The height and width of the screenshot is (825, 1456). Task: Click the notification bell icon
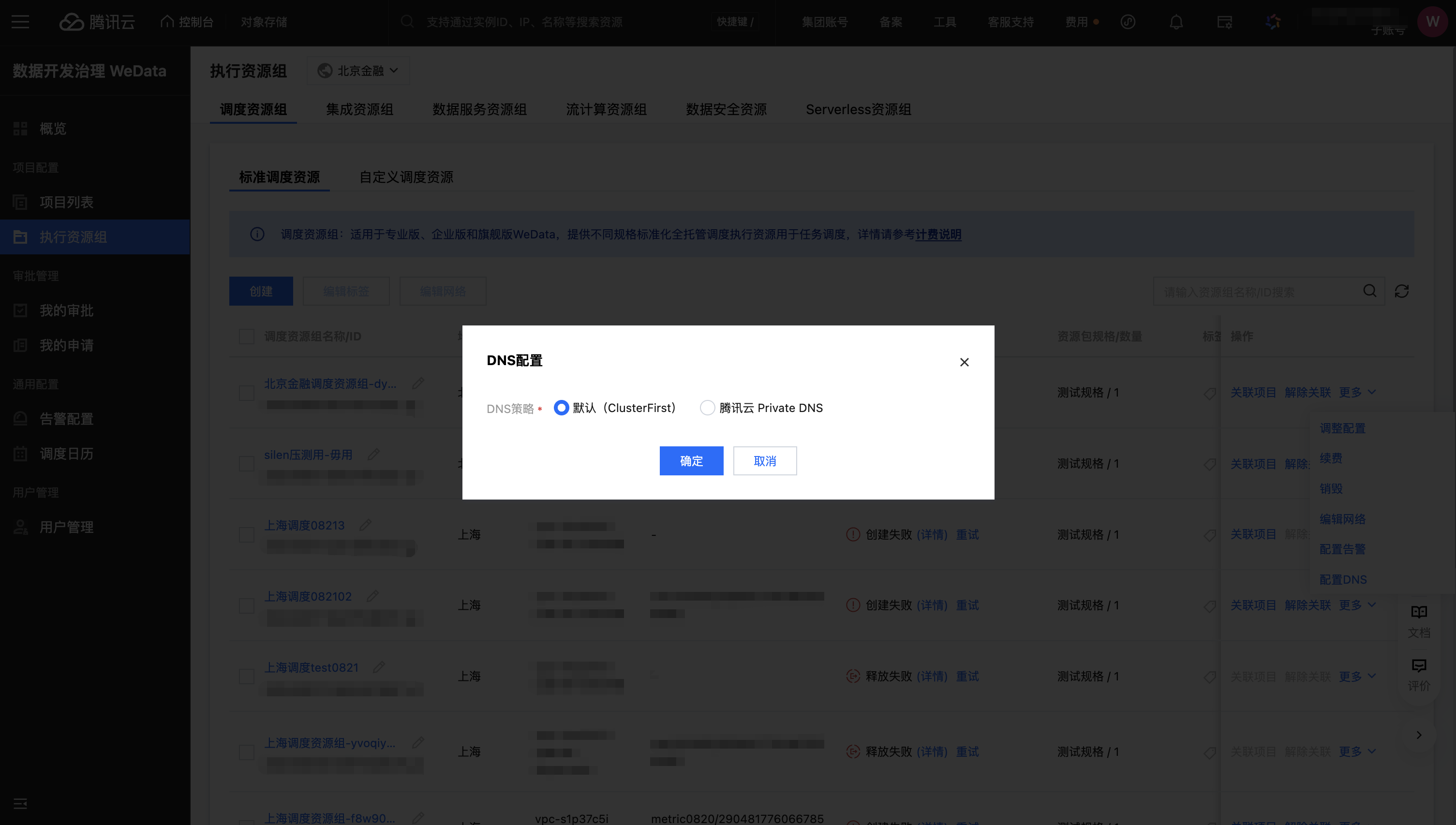pos(1176,22)
